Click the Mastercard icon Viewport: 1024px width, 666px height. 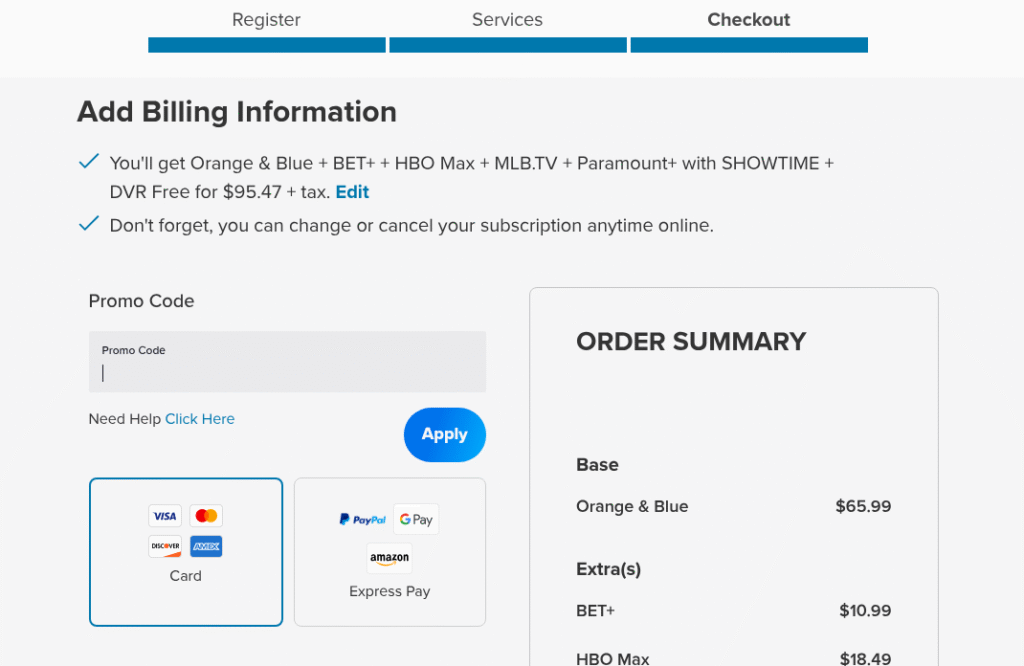(x=206, y=515)
